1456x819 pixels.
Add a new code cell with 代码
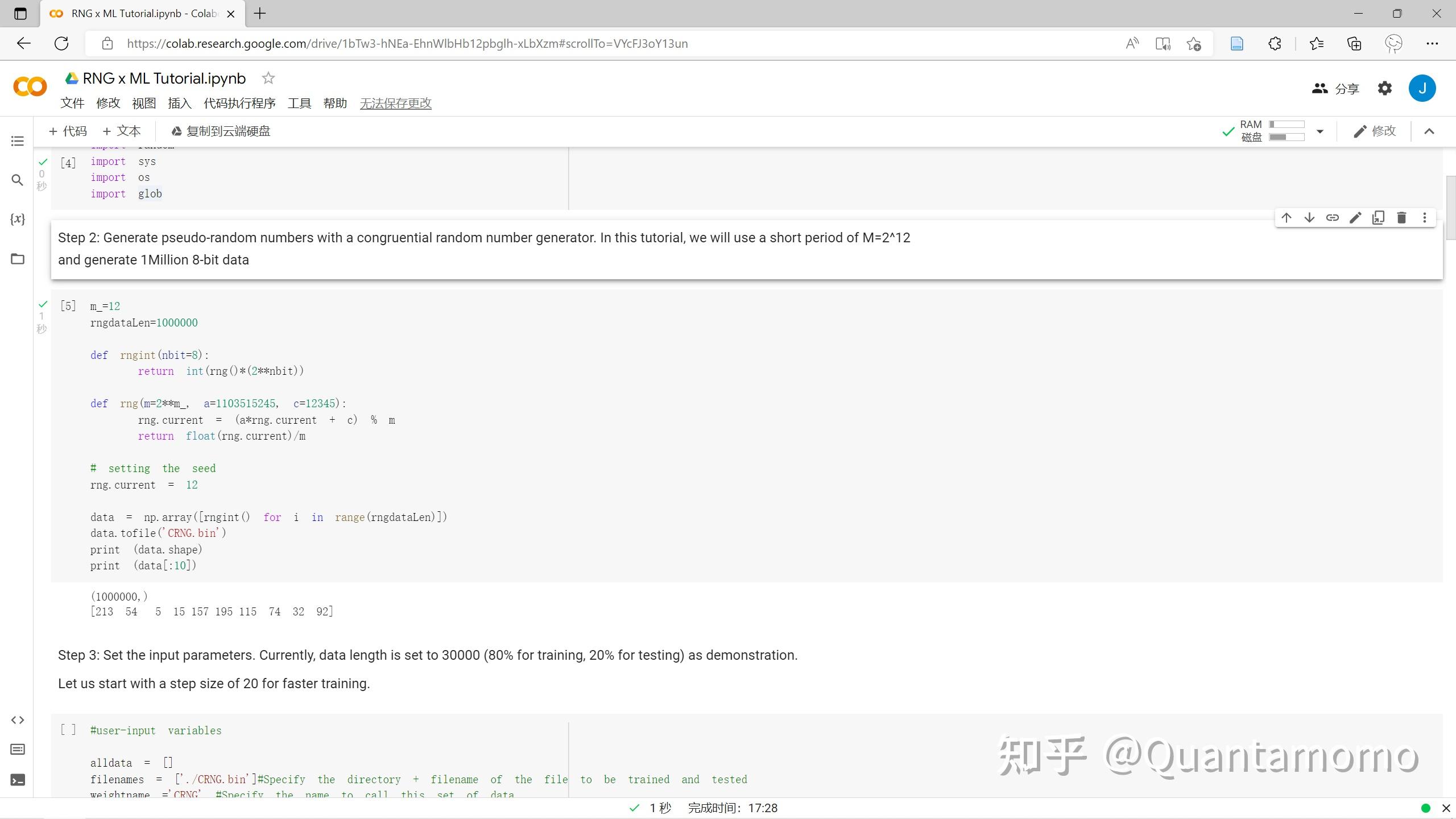point(67,131)
